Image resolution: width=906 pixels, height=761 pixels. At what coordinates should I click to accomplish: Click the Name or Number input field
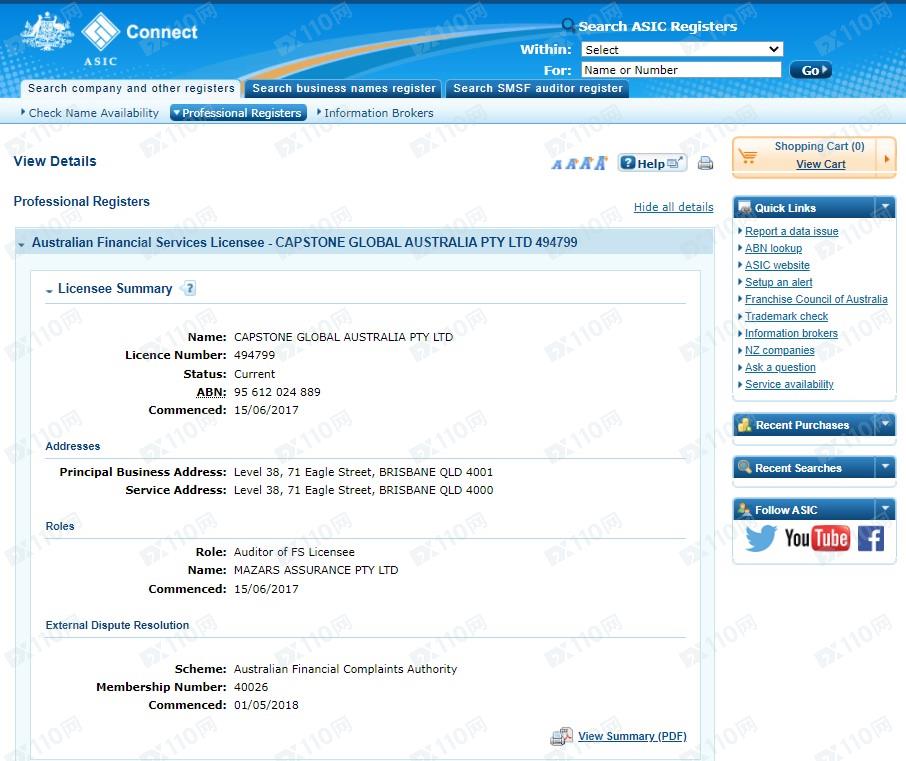tap(680, 70)
